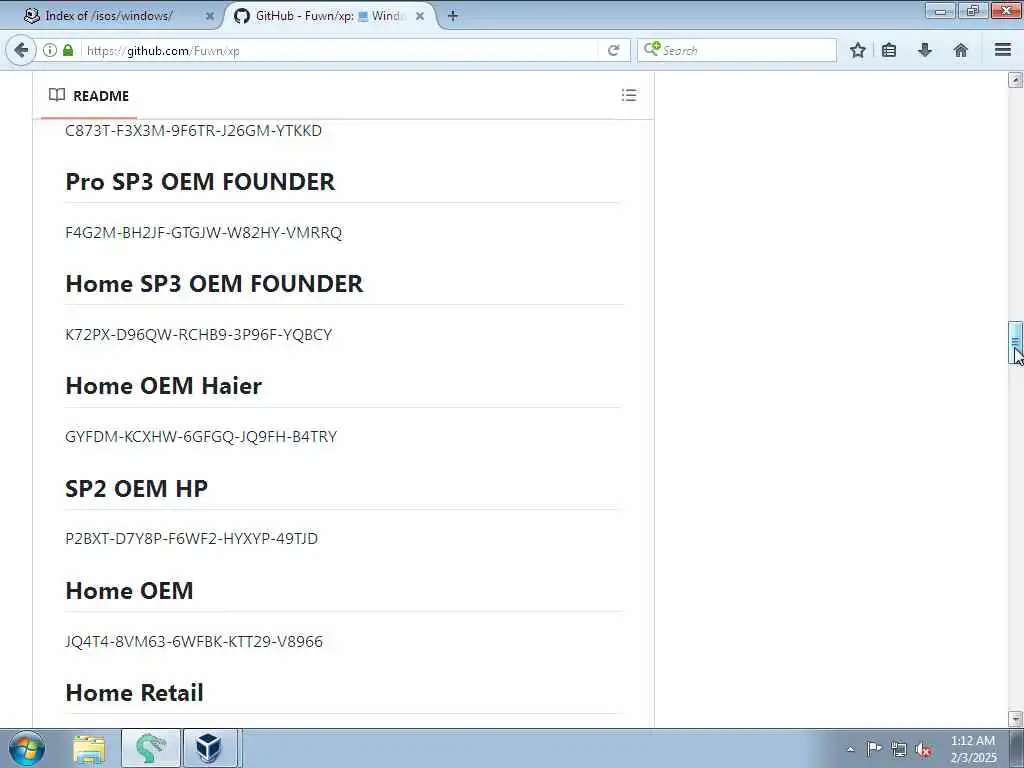This screenshot has height=768, width=1024.
Task: View the green padlock security details
Action: point(68,50)
